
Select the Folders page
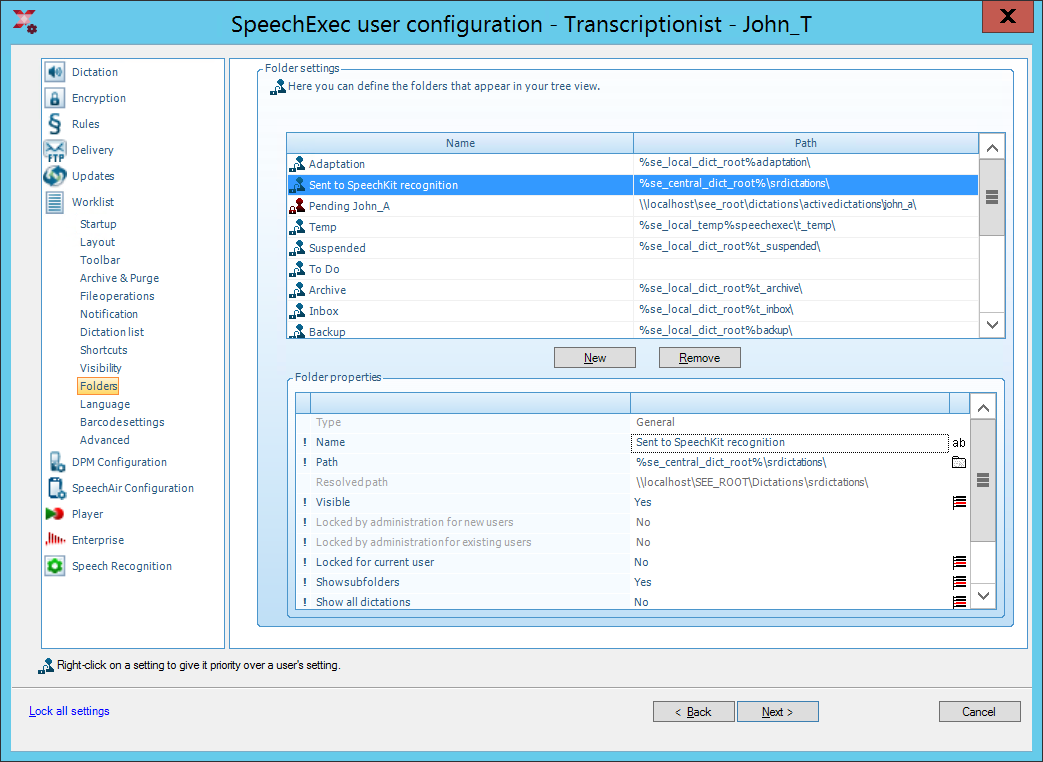[x=98, y=386]
